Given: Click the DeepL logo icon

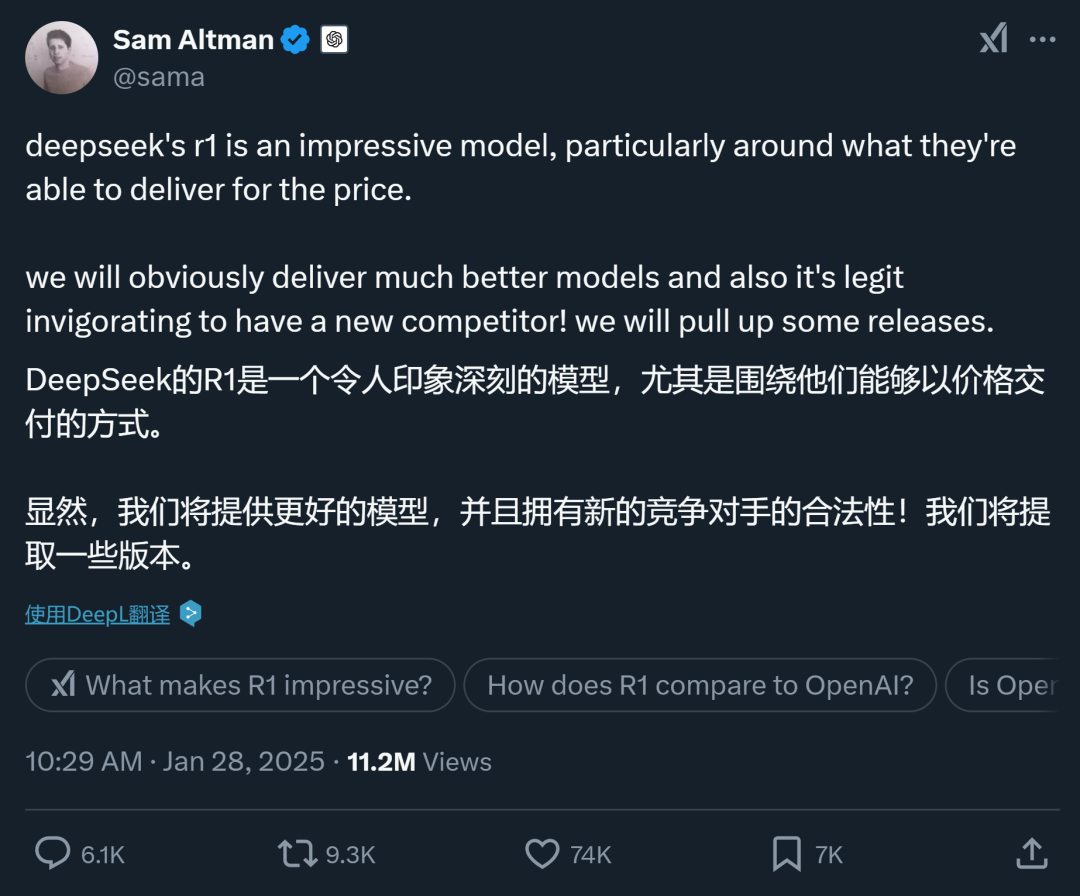Looking at the screenshot, I should (190, 614).
